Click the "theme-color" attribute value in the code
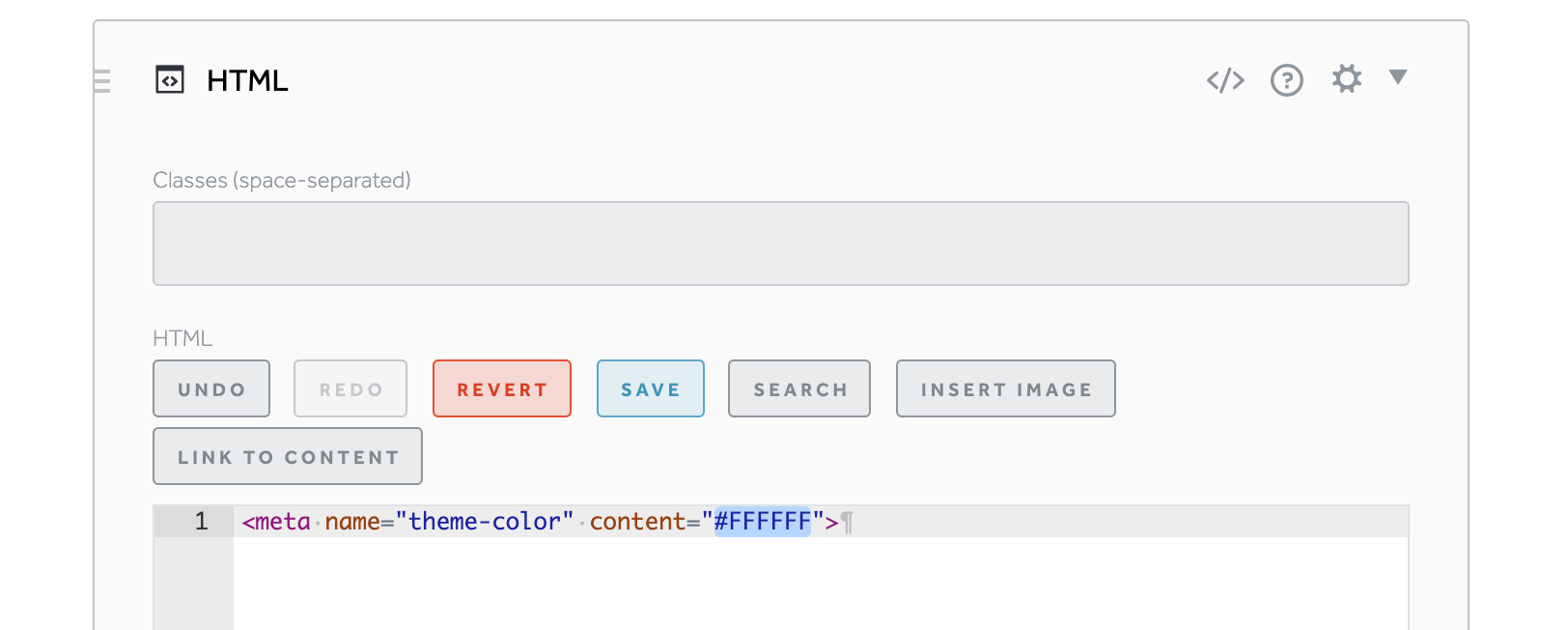This screenshot has height=630, width=1568. coord(485,522)
